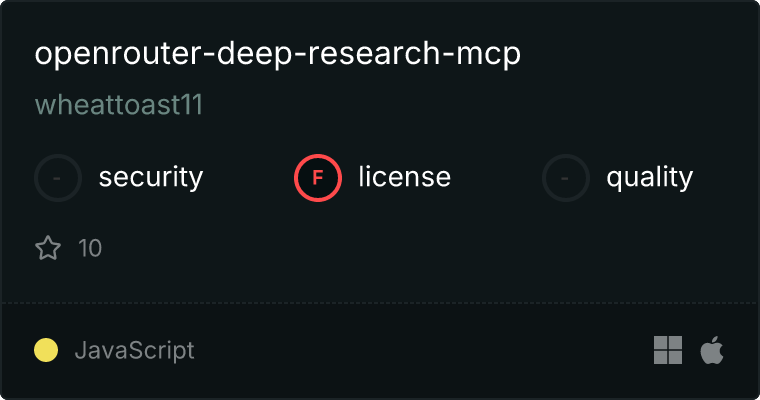This screenshot has height=400, width=760.
Task: Click the footer space between JavaScript and Windows icon
Action: tap(424, 350)
